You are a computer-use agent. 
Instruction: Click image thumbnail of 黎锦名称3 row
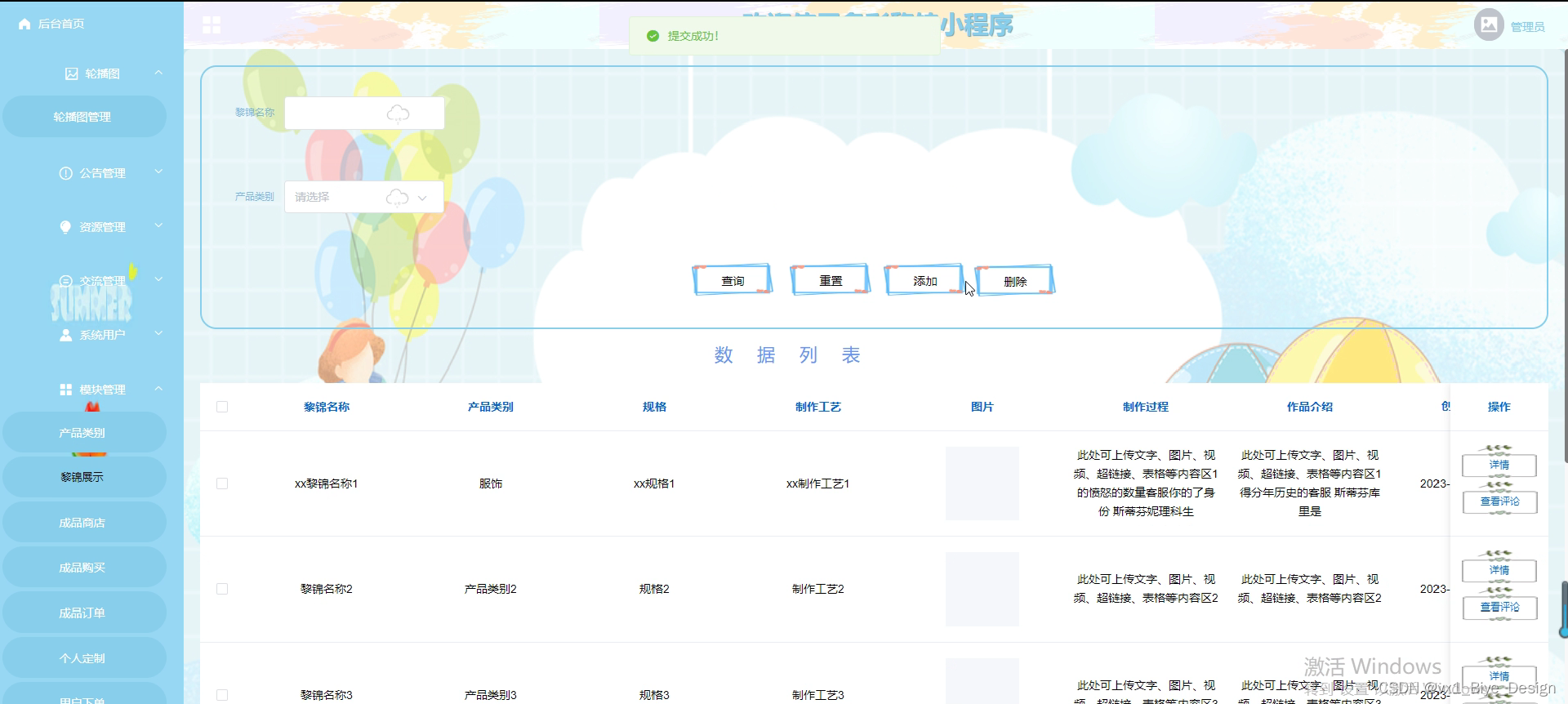982,681
